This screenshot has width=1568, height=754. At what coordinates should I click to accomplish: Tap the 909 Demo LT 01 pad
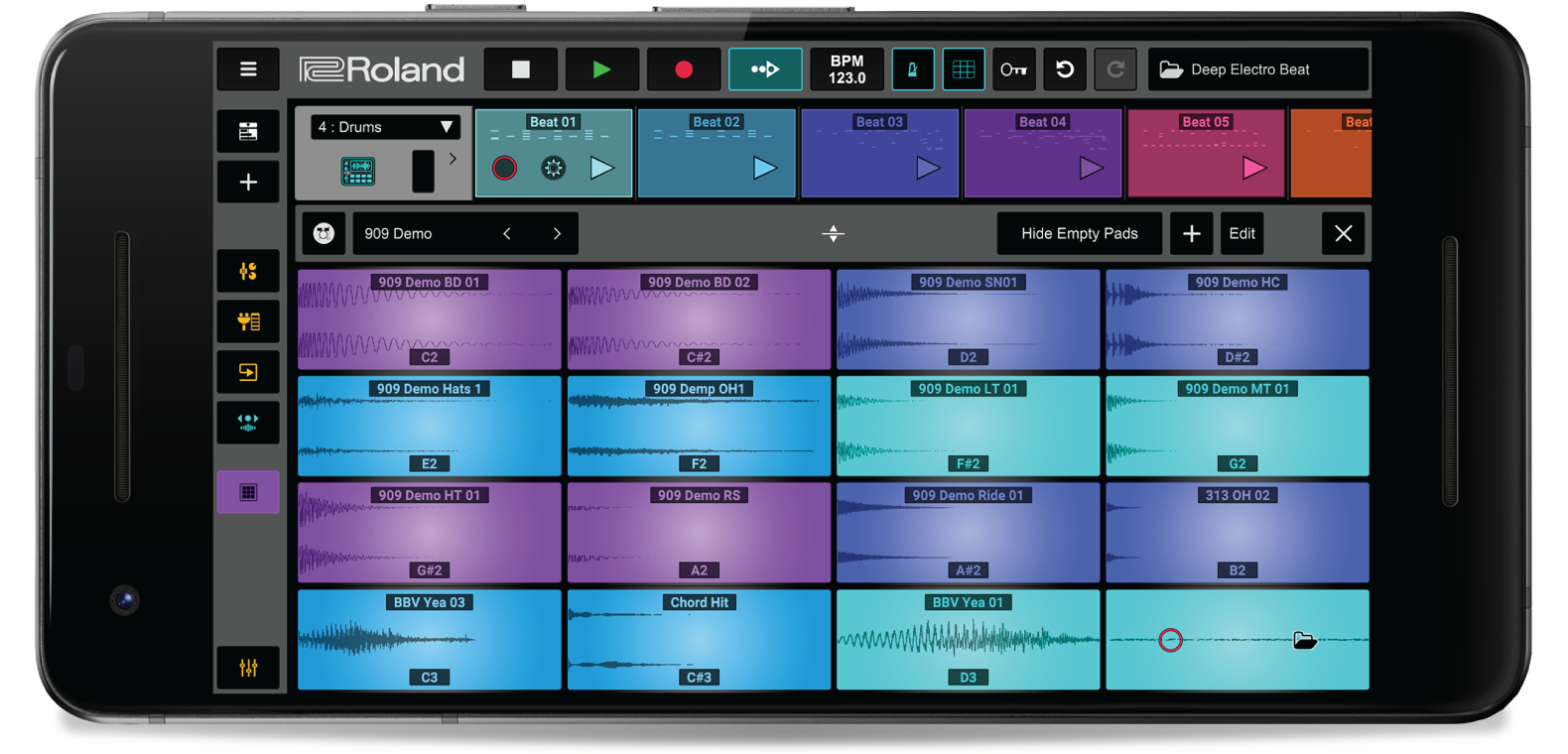(968, 426)
